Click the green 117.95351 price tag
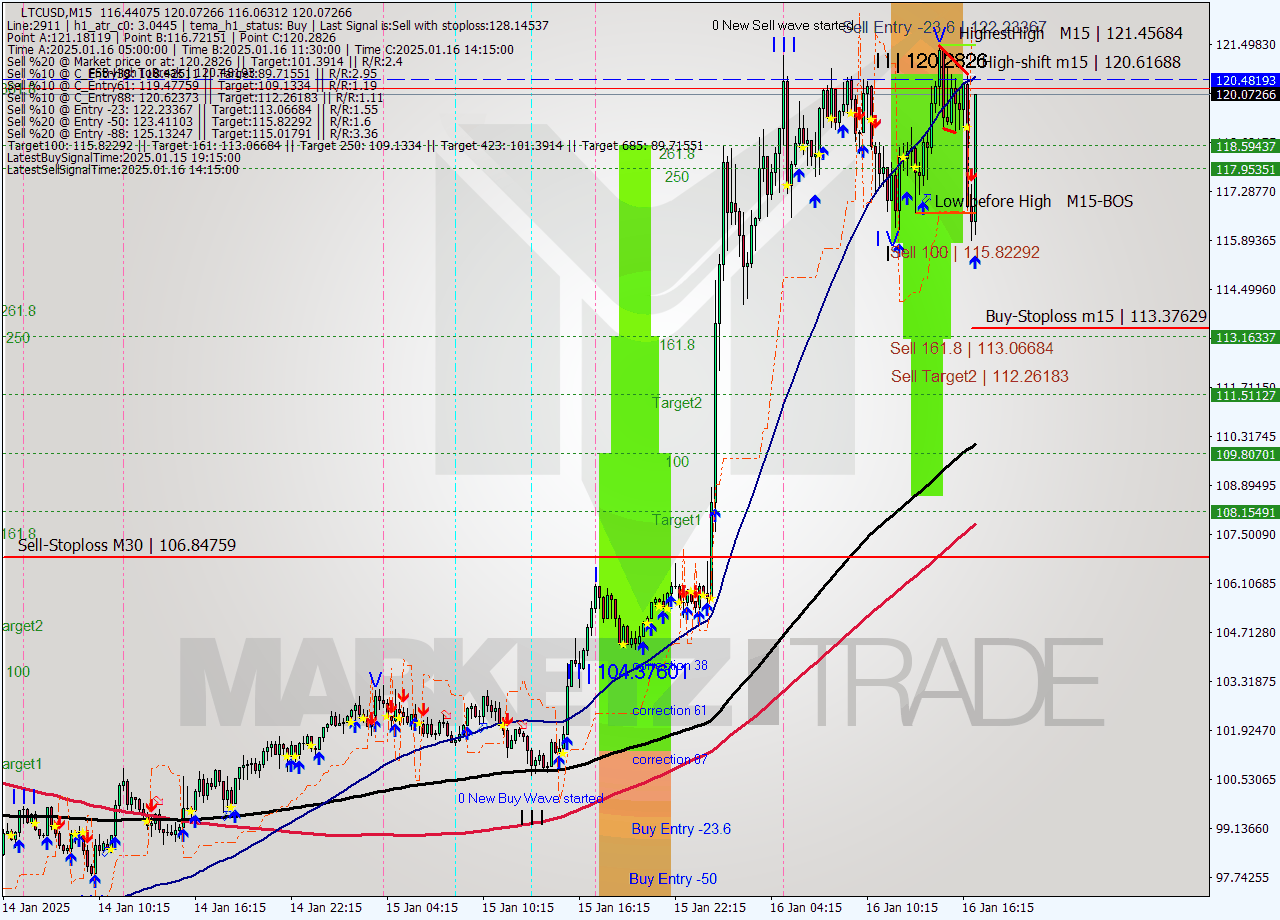The image size is (1280, 920). 1244,169
